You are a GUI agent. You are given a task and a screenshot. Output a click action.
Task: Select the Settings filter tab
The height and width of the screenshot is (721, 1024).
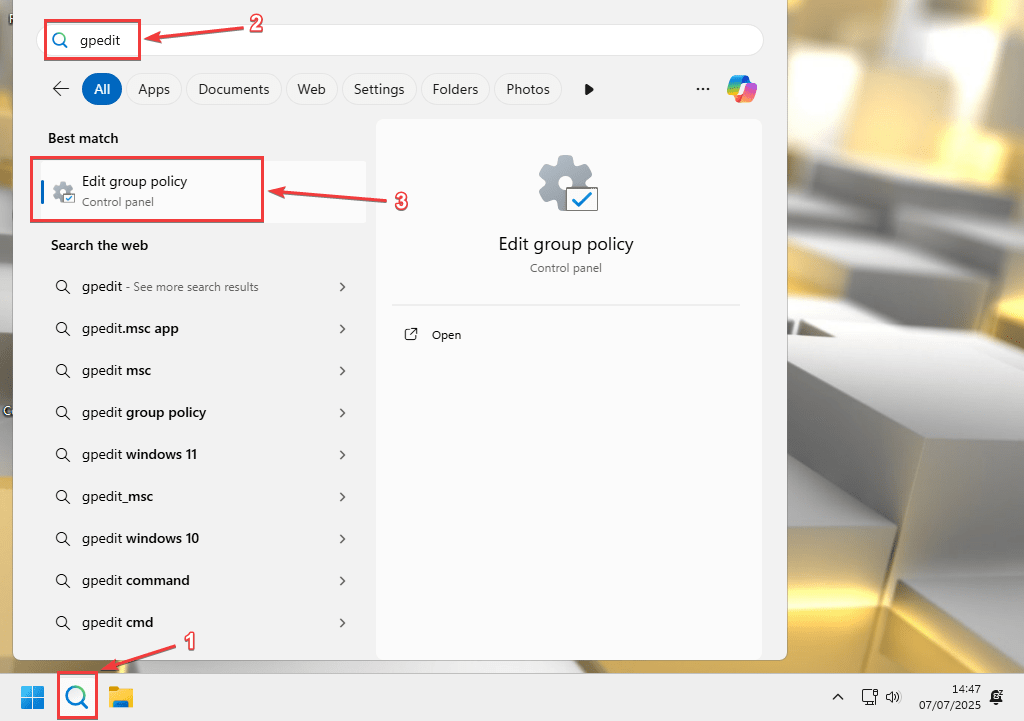[x=379, y=89]
